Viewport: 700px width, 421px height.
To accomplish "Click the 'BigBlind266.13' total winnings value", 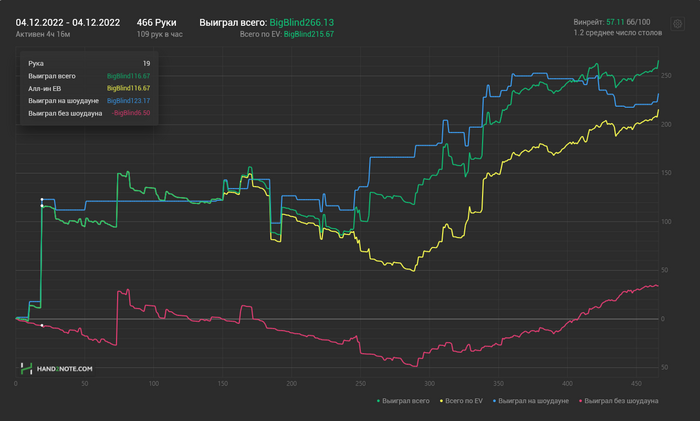I will (302, 22).
